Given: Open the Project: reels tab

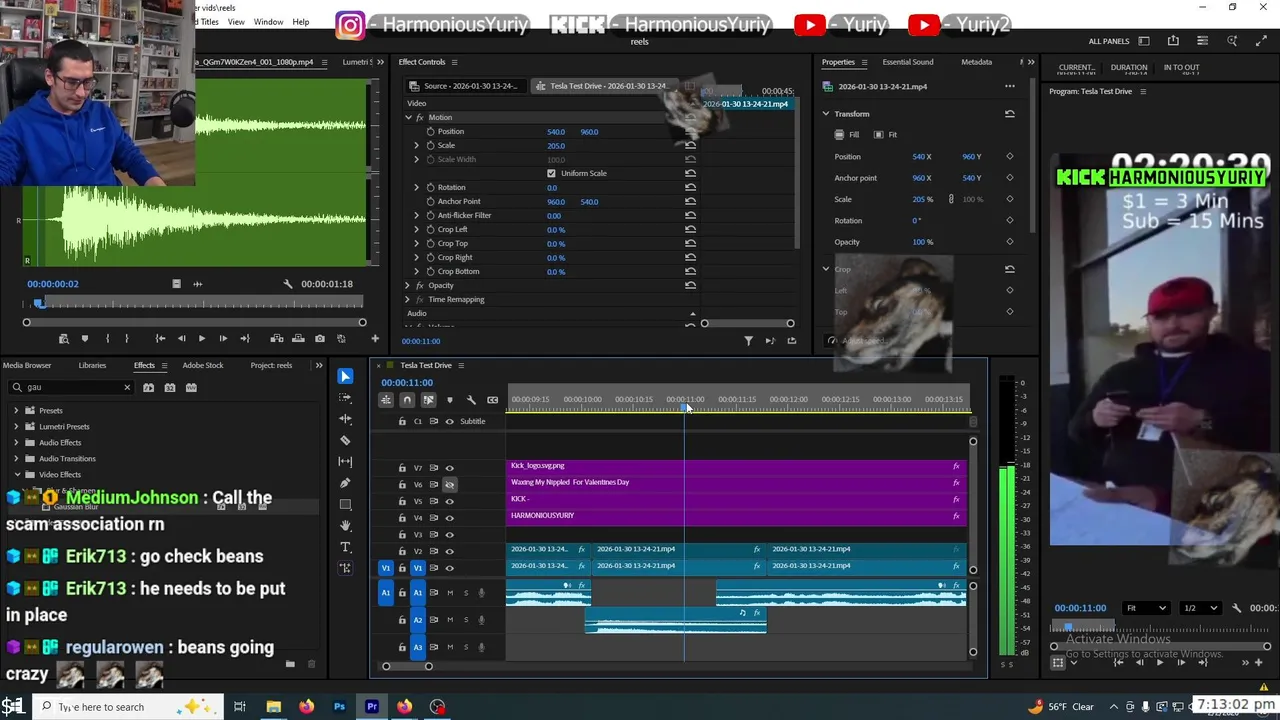Looking at the screenshot, I should pos(271,366).
